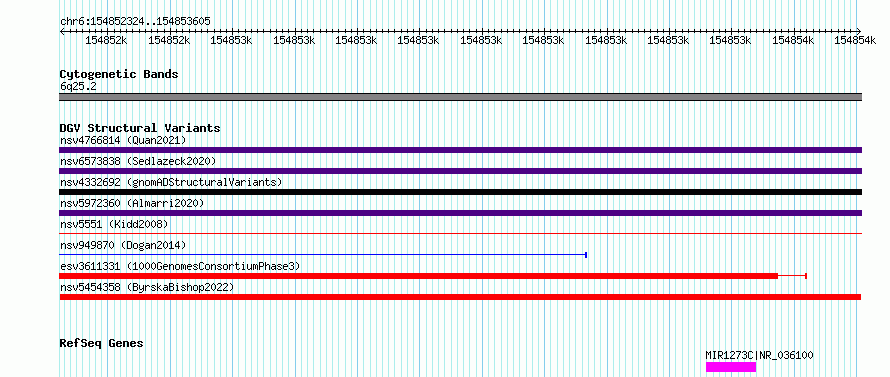Click the blue end marker of nsv949870
Viewport: 890px width, 377px height.
coord(586,255)
